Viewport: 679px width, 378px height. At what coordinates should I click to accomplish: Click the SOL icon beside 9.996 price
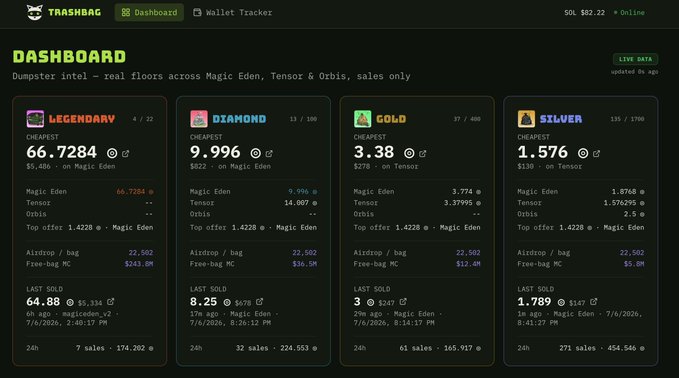pyautogui.click(x=256, y=153)
